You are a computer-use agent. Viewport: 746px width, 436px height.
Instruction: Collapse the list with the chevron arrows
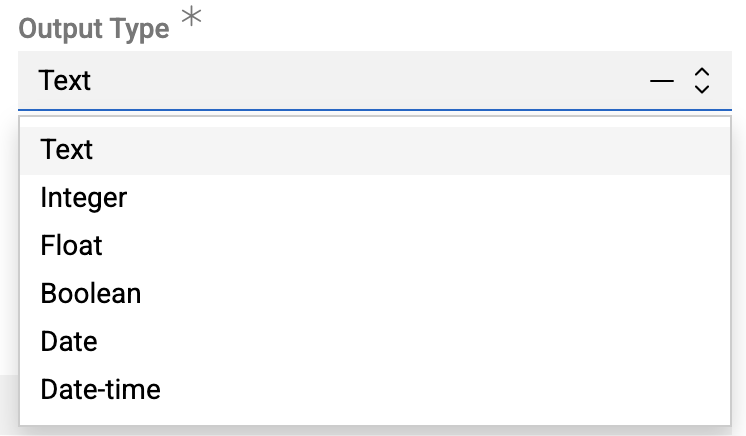pos(702,80)
